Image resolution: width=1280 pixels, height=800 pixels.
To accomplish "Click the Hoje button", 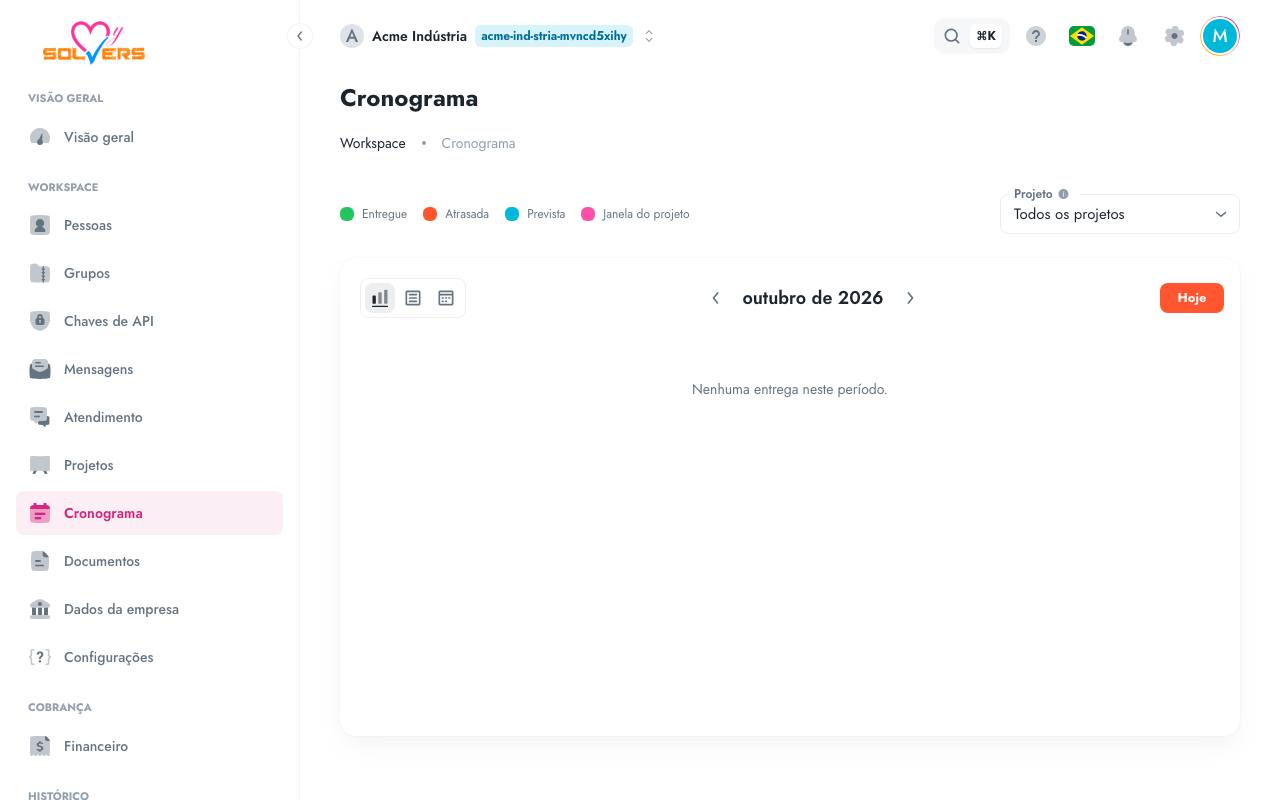I will pyautogui.click(x=1192, y=298).
